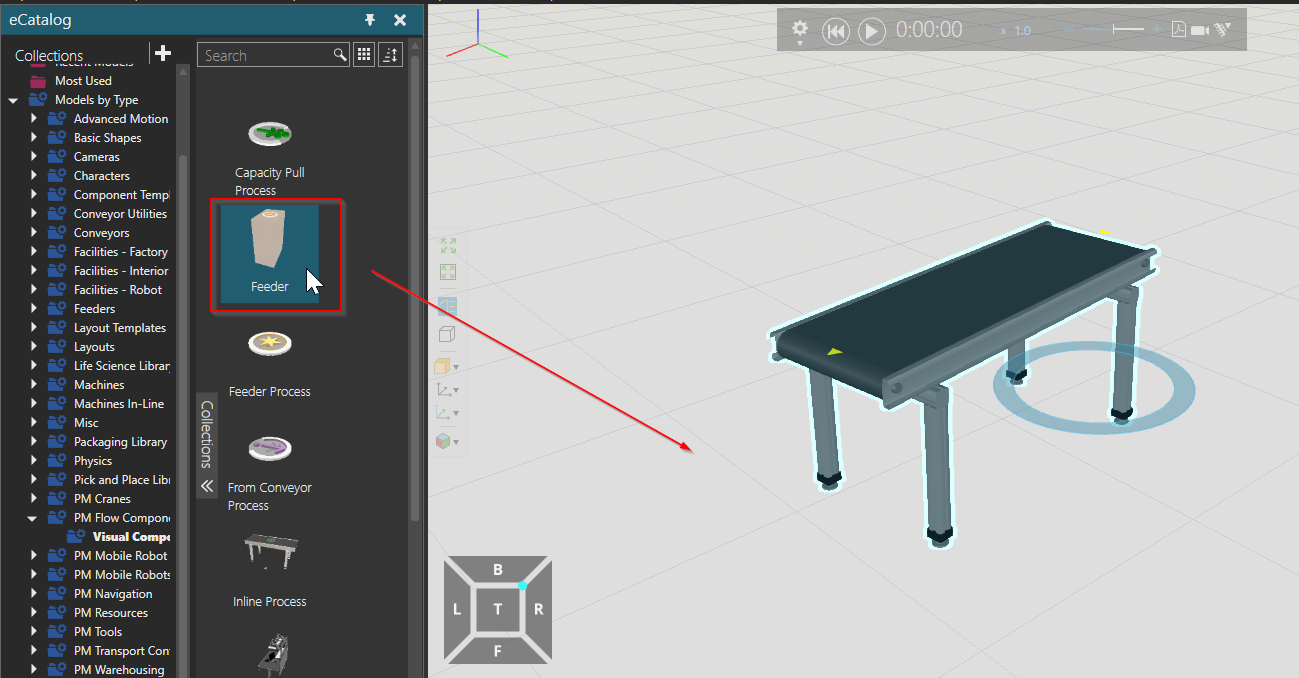The width and height of the screenshot is (1299, 678).
Task: Click the zoom to selected icon
Action: (x=447, y=271)
